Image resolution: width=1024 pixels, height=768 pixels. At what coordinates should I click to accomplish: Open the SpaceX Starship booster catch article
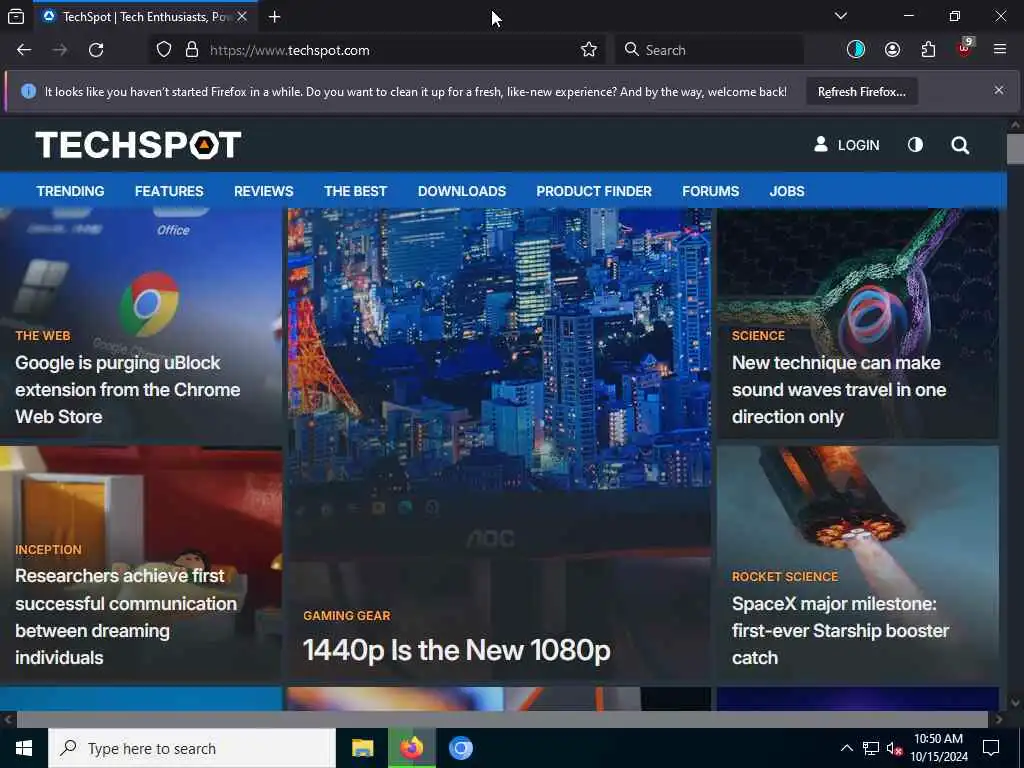(840, 630)
